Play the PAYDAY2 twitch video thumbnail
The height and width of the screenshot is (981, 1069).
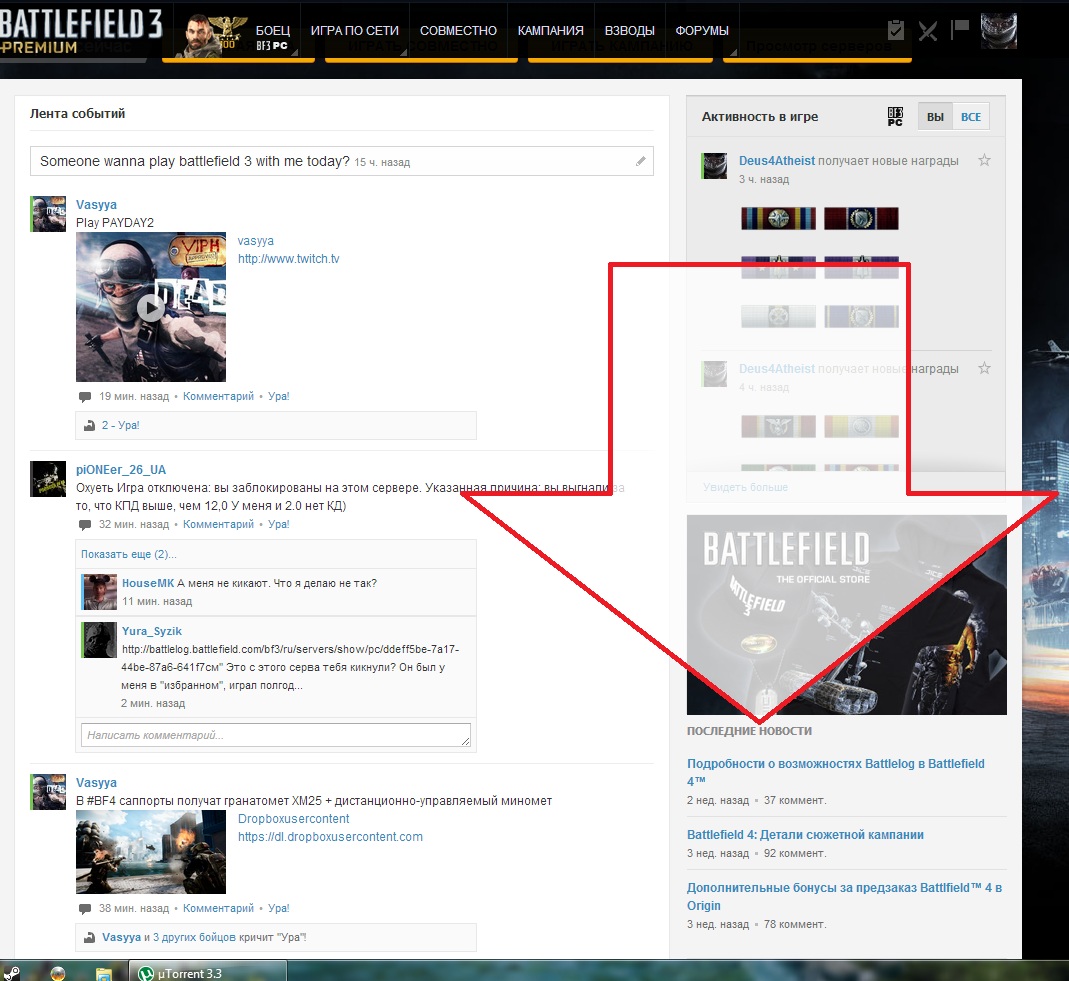pos(151,307)
